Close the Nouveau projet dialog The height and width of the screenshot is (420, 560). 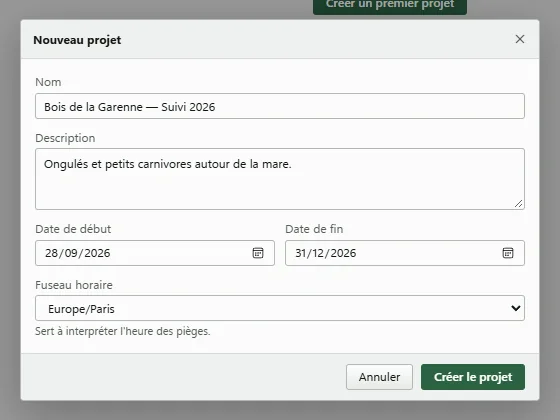(520, 39)
